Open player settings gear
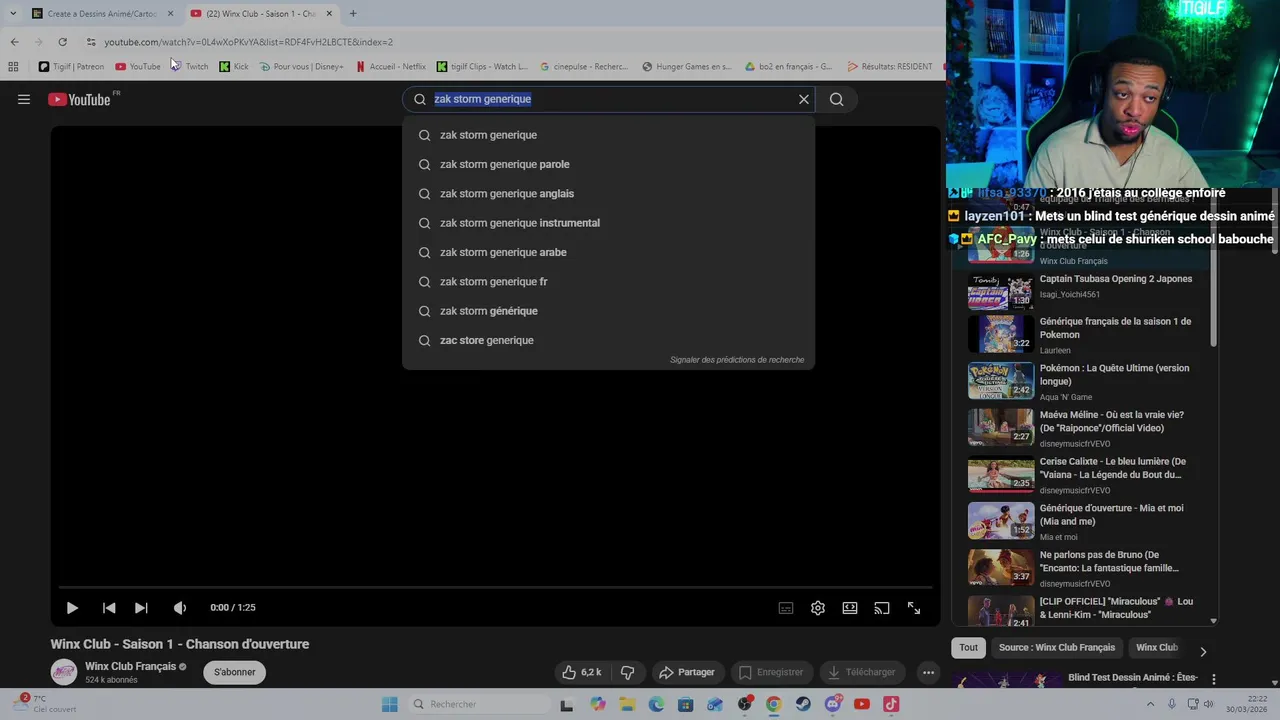The height and width of the screenshot is (720, 1280). [818, 608]
